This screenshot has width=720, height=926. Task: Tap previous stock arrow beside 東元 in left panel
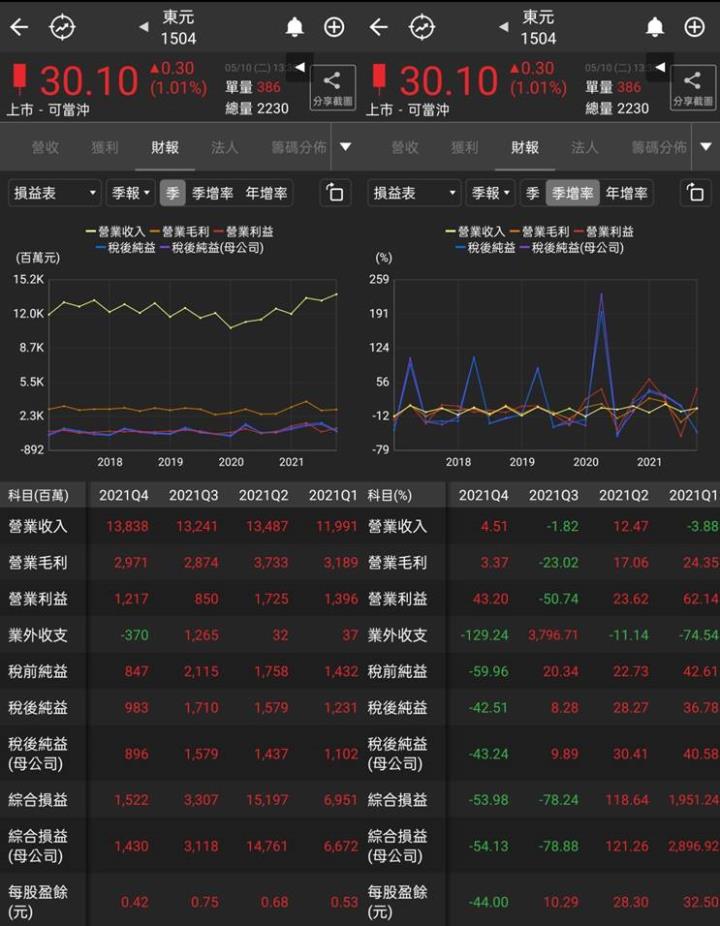[144, 27]
